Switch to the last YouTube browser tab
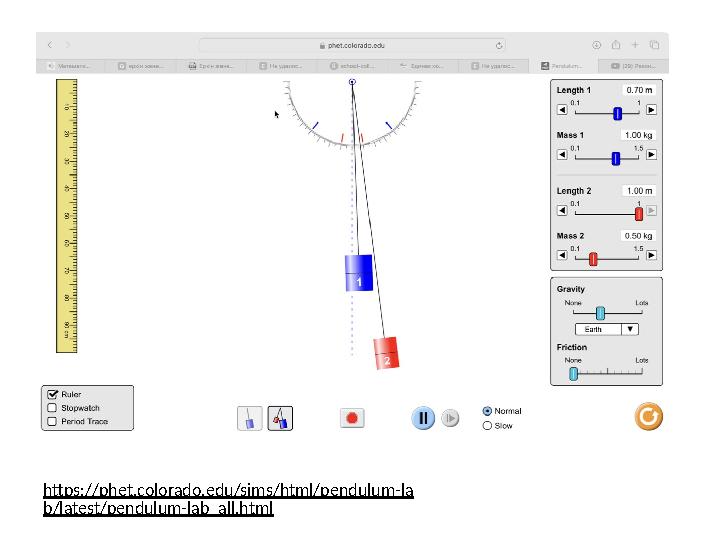720x540 pixels. click(634, 66)
